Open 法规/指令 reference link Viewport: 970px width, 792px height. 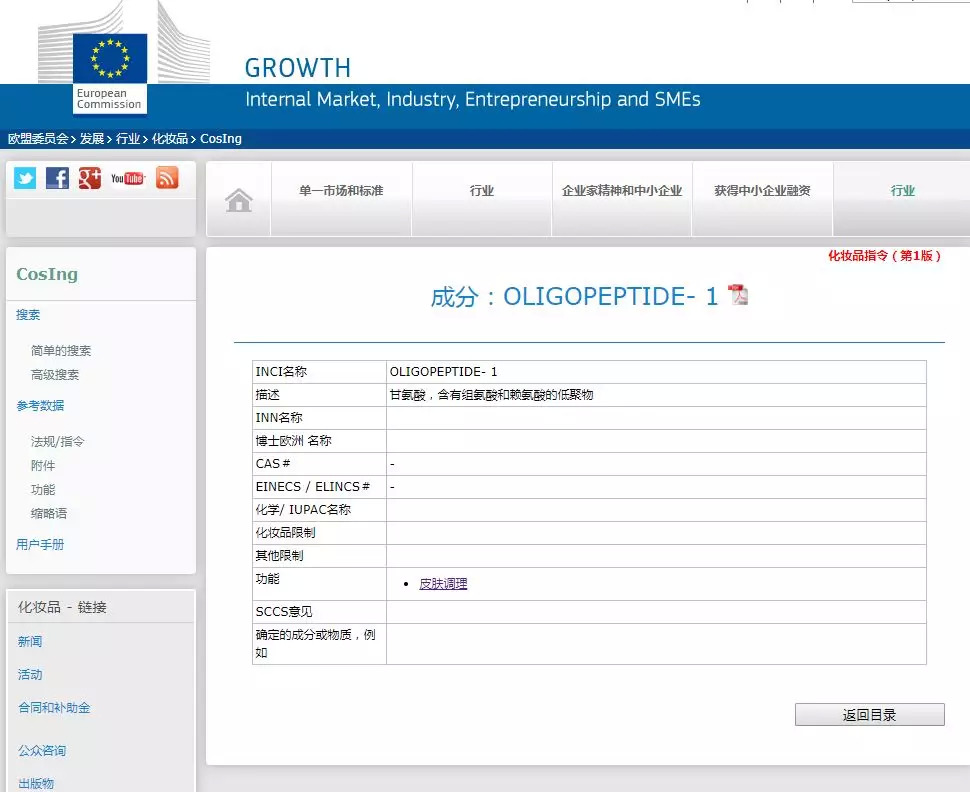[58, 442]
